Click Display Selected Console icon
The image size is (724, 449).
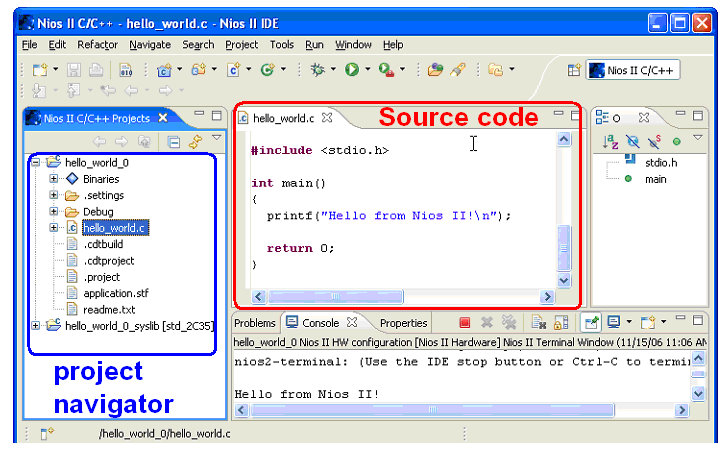pos(614,322)
